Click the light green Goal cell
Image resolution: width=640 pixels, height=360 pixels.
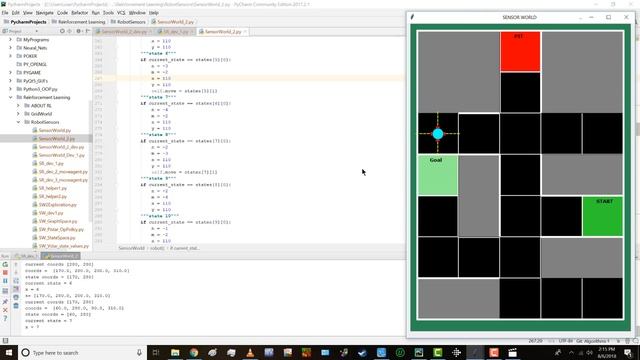coord(438,175)
